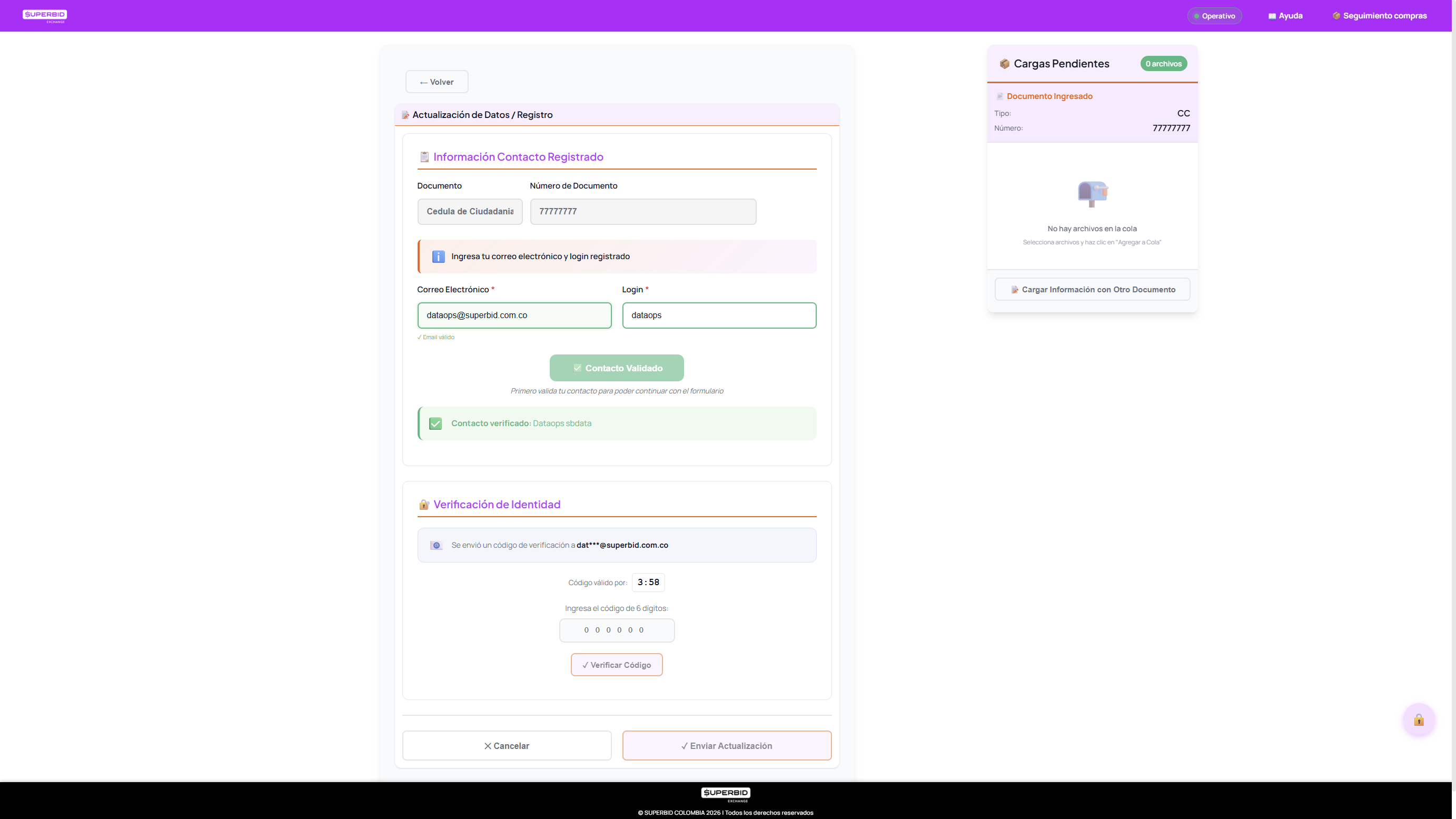Click the 6-digit verification code input
This screenshot has height=819, width=1456.
click(x=617, y=629)
